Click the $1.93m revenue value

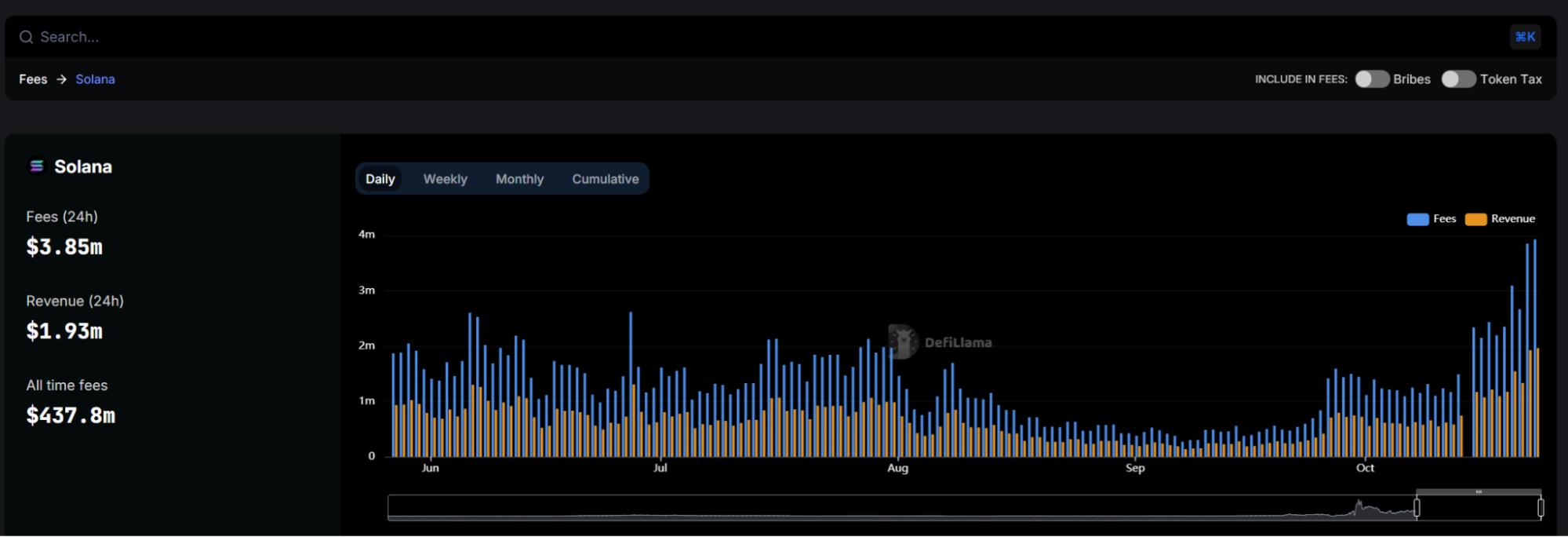coord(64,331)
